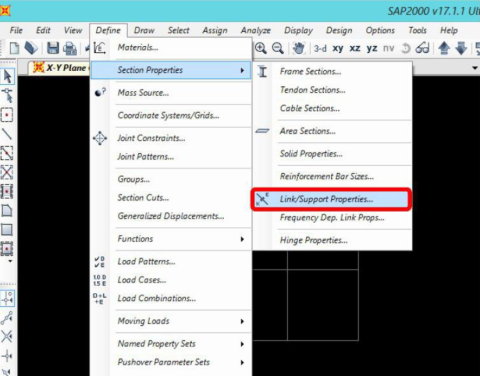Choose Load Cases... menu item
480x376 pixels.
click(171, 280)
